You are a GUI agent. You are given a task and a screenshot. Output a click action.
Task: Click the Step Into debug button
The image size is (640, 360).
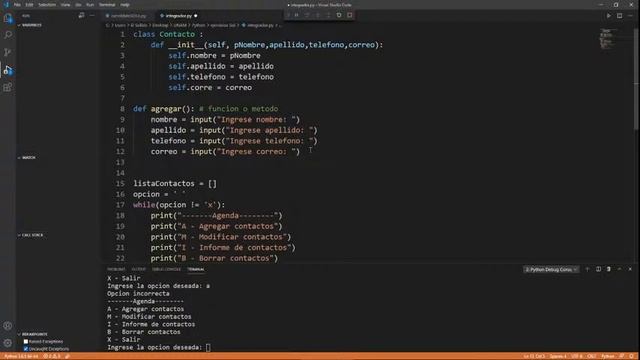(318, 15)
